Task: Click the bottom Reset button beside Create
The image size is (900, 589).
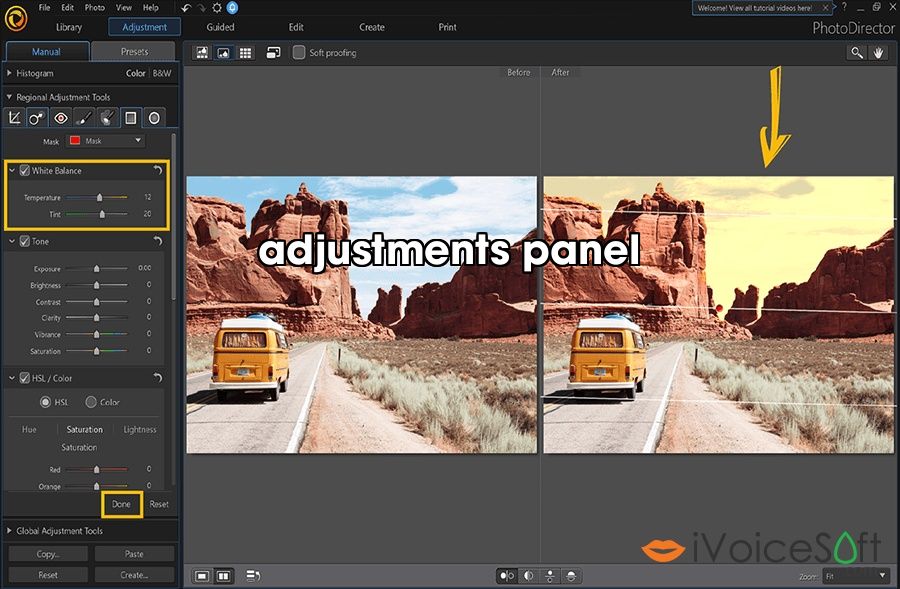Action: point(48,575)
